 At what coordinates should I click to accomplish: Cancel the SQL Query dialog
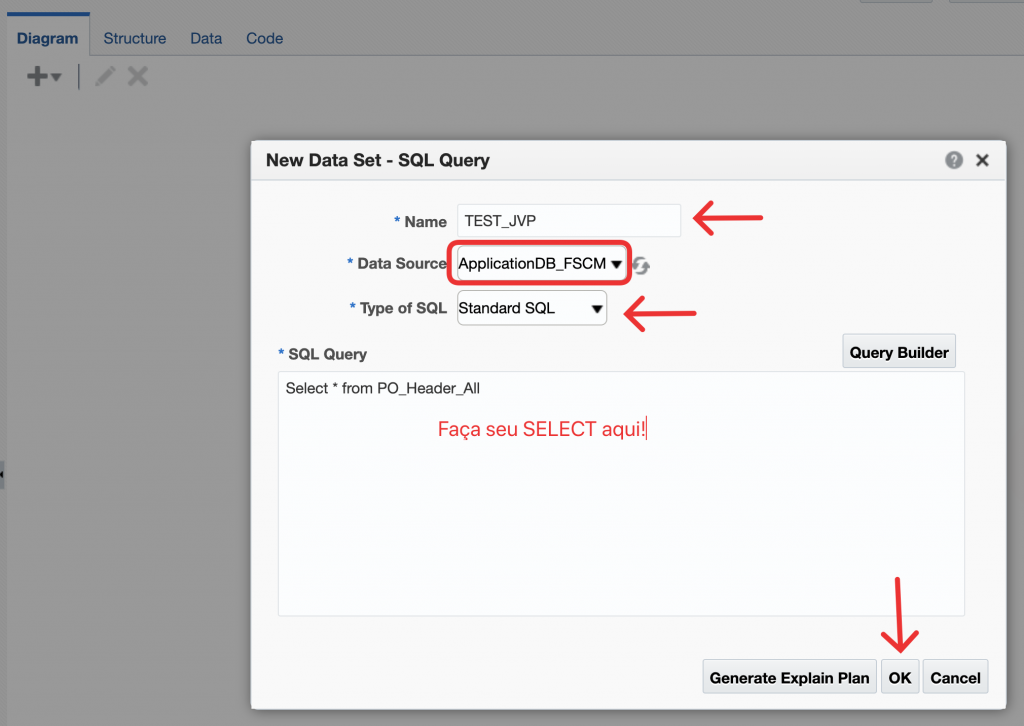(955, 677)
